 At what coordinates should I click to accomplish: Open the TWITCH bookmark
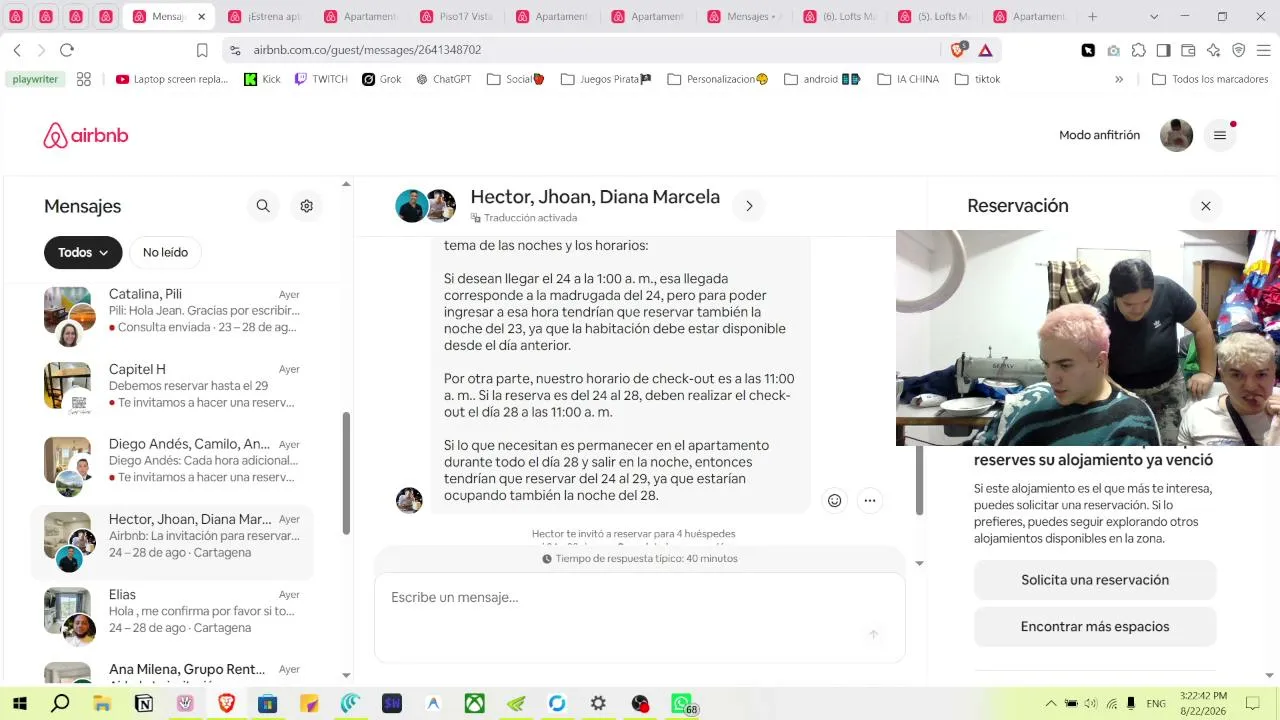(321, 79)
